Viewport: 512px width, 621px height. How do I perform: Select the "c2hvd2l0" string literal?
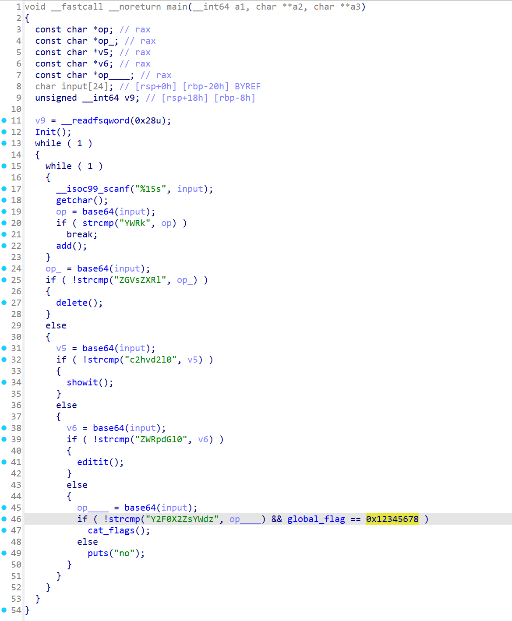(150, 359)
